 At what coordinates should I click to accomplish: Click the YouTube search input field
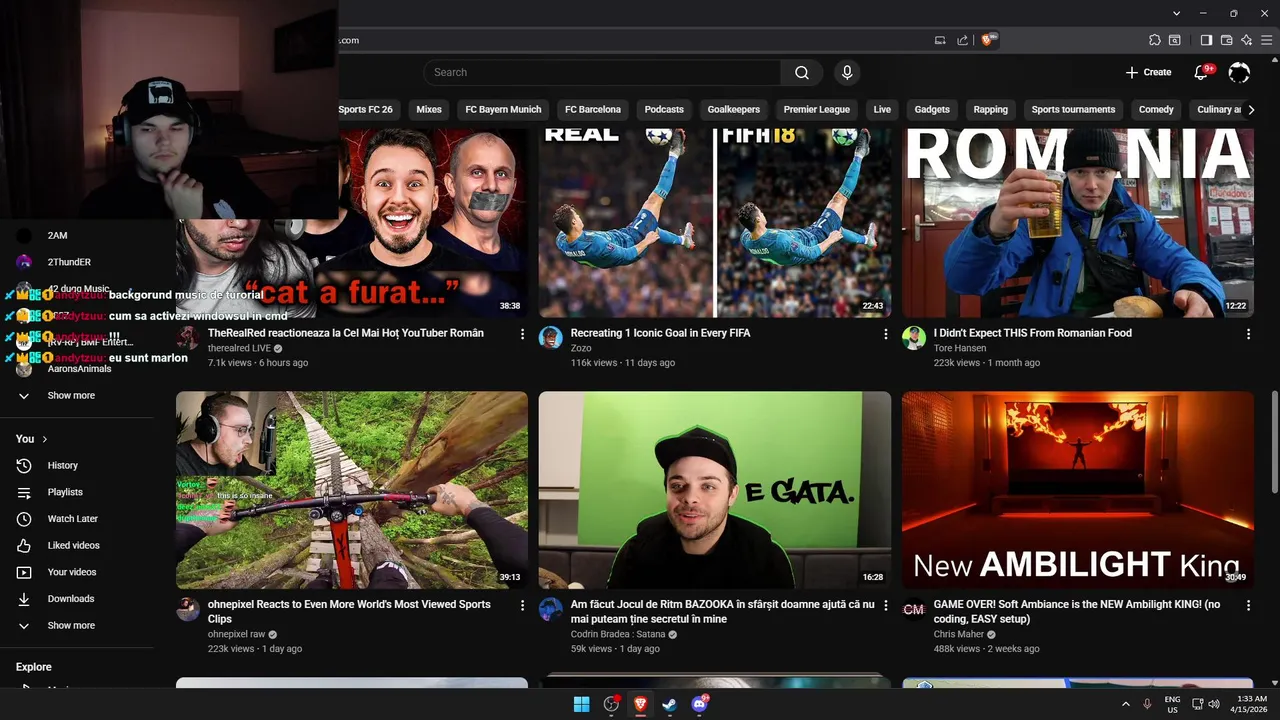[603, 72]
